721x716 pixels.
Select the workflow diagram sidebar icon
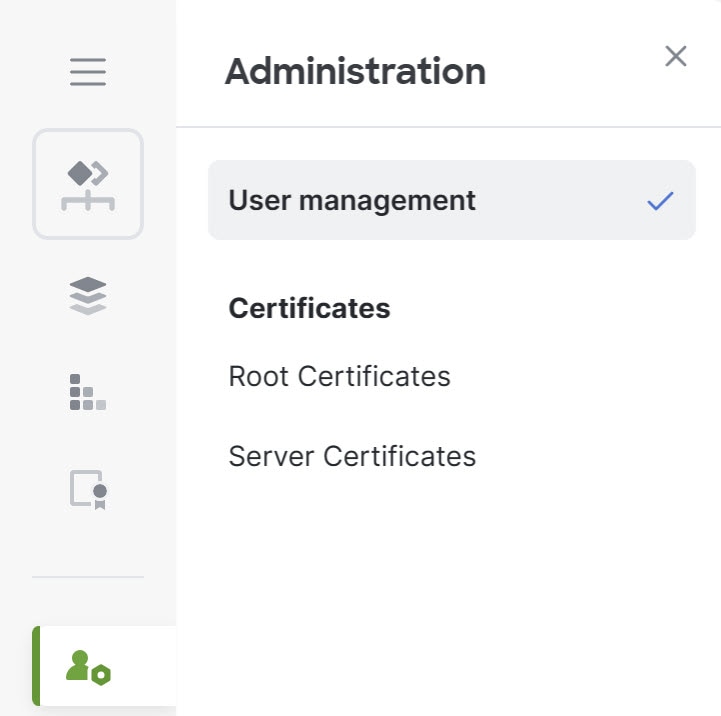pyautogui.click(x=88, y=186)
